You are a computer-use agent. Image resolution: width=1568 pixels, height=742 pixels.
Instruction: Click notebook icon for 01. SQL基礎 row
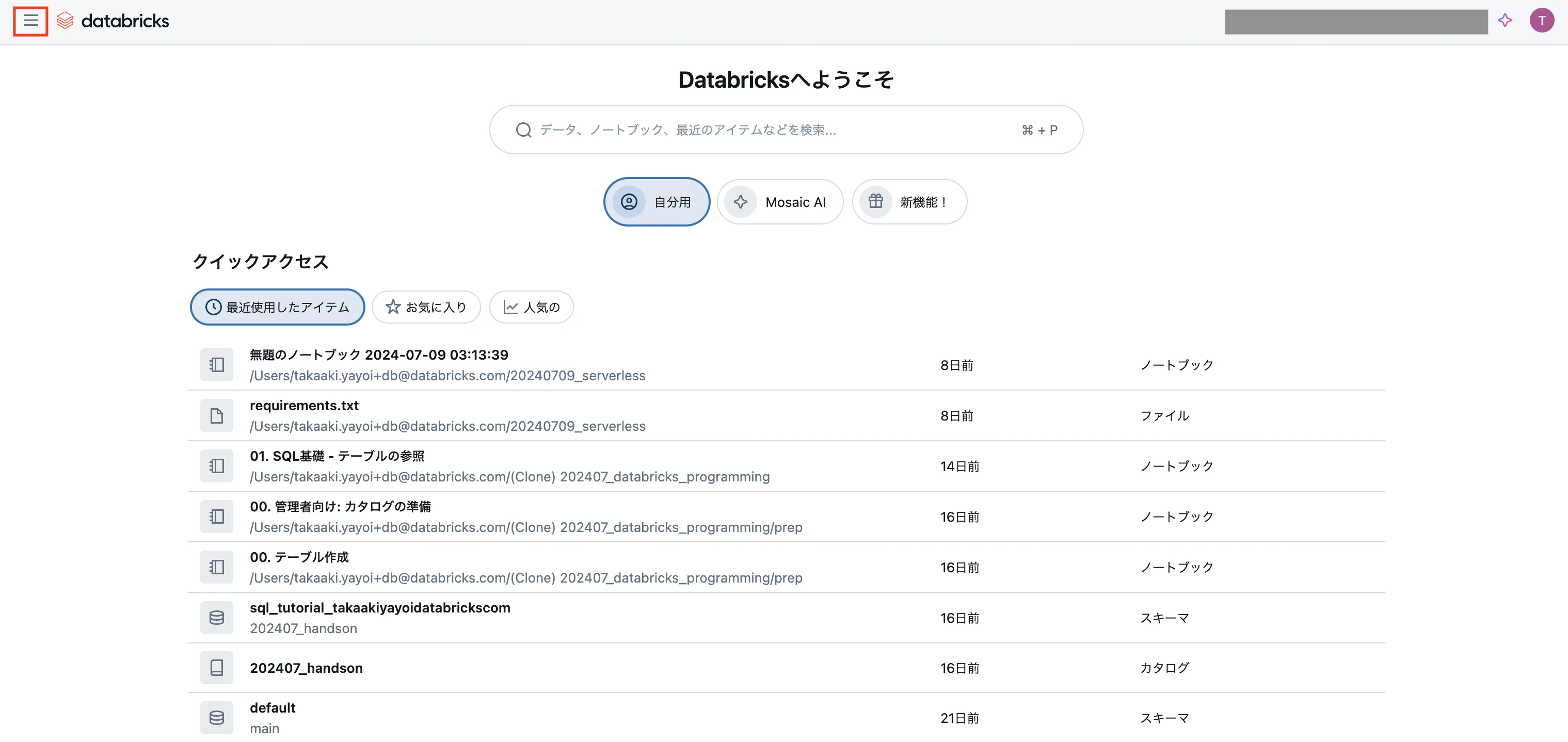pyautogui.click(x=217, y=465)
